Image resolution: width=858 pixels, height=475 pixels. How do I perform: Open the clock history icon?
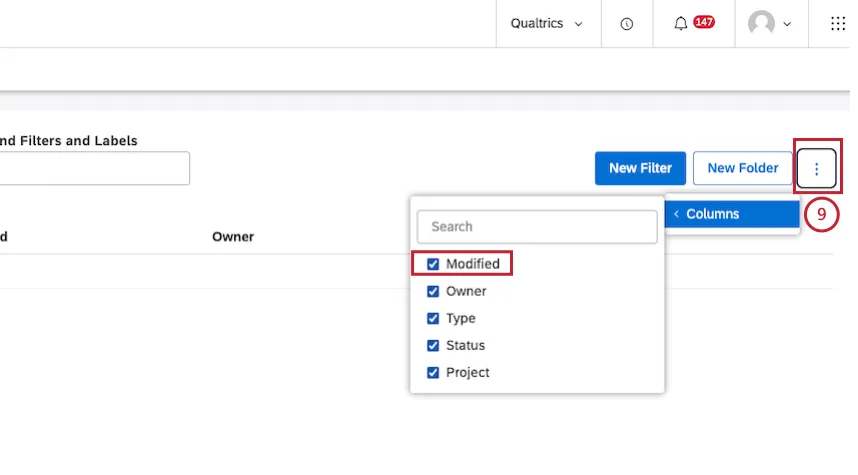pos(627,24)
